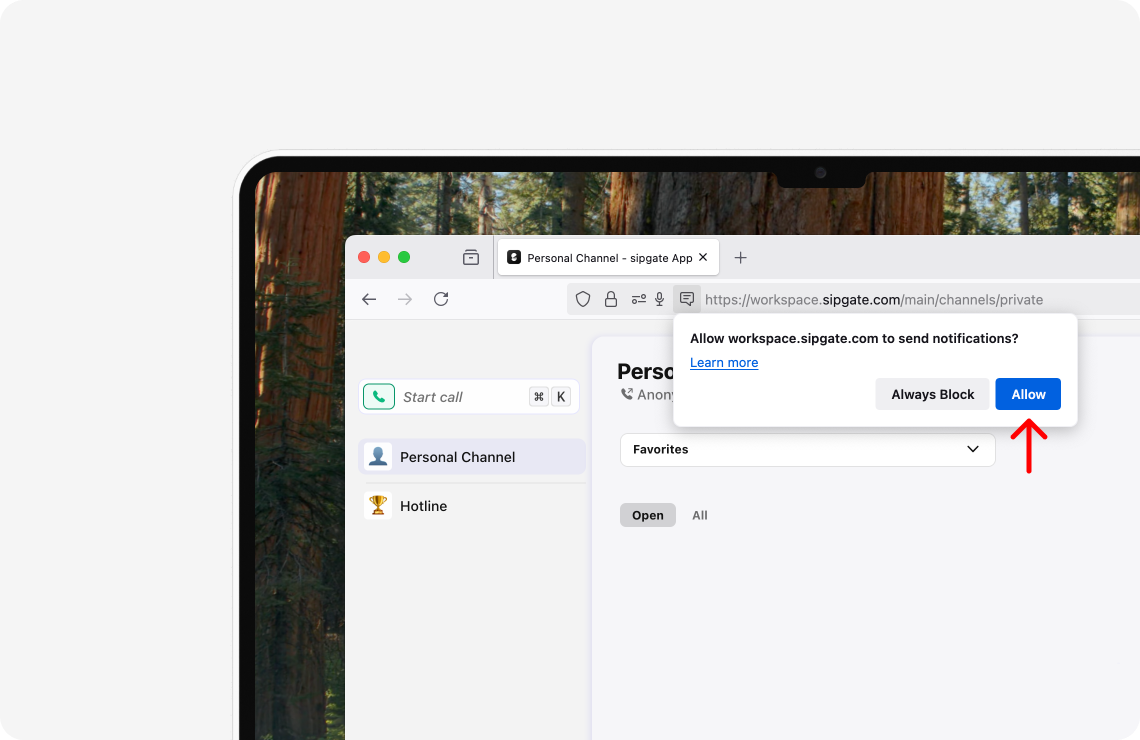Open the Learn more link

pos(724,363)
